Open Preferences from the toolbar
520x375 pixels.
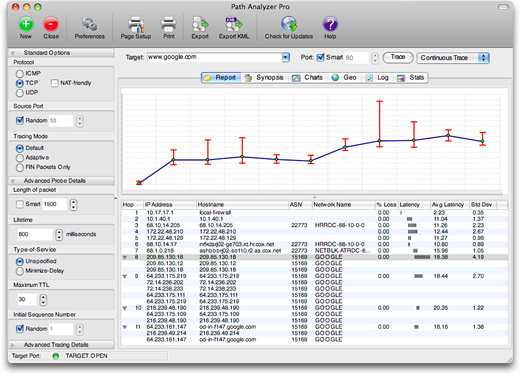(89, 24)
